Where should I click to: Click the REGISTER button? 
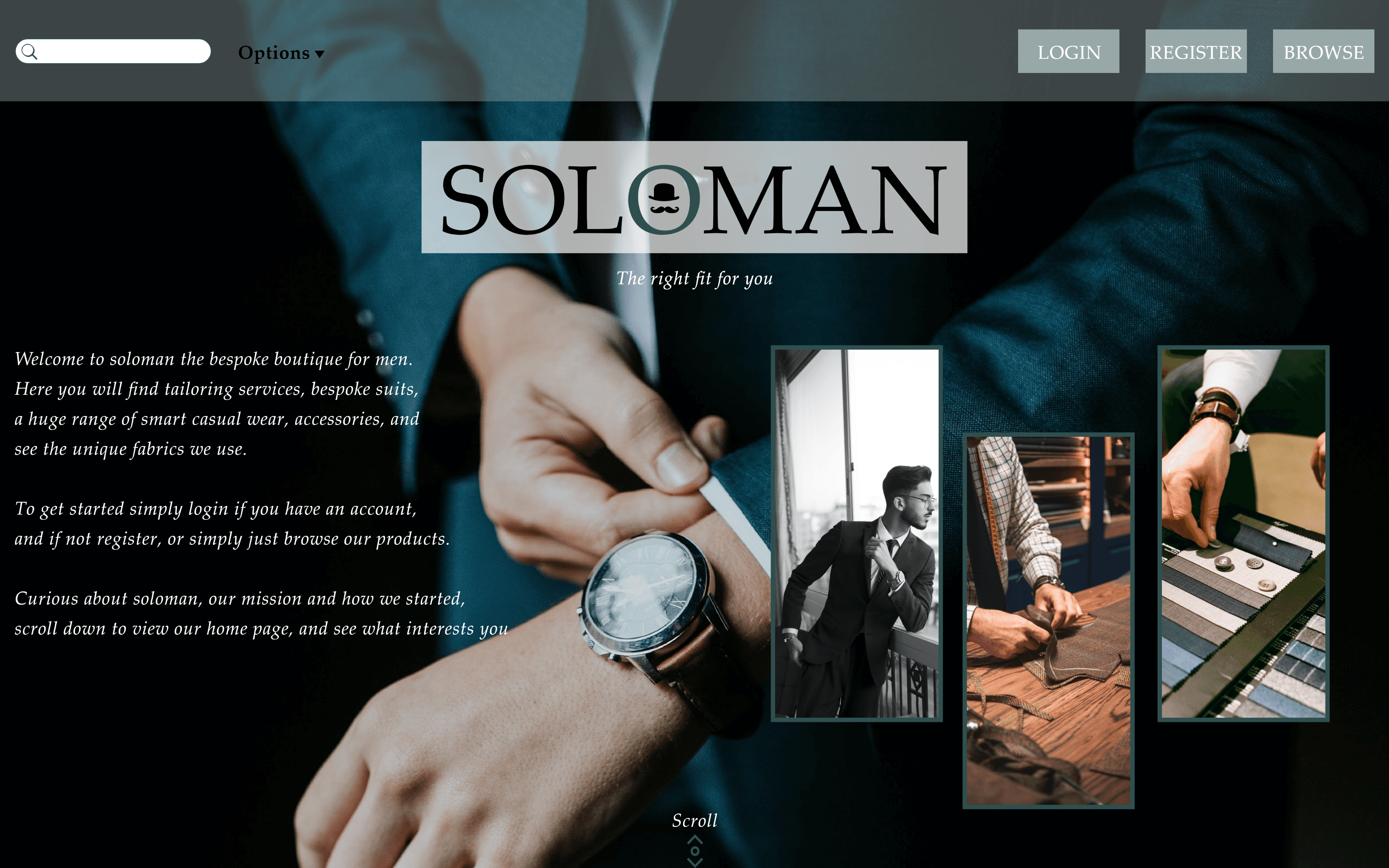point(1196,51)
